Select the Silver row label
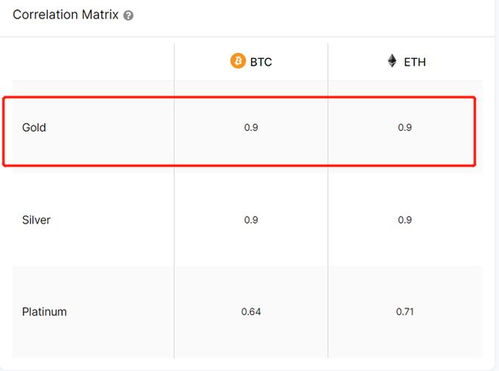 coord(36,220)
